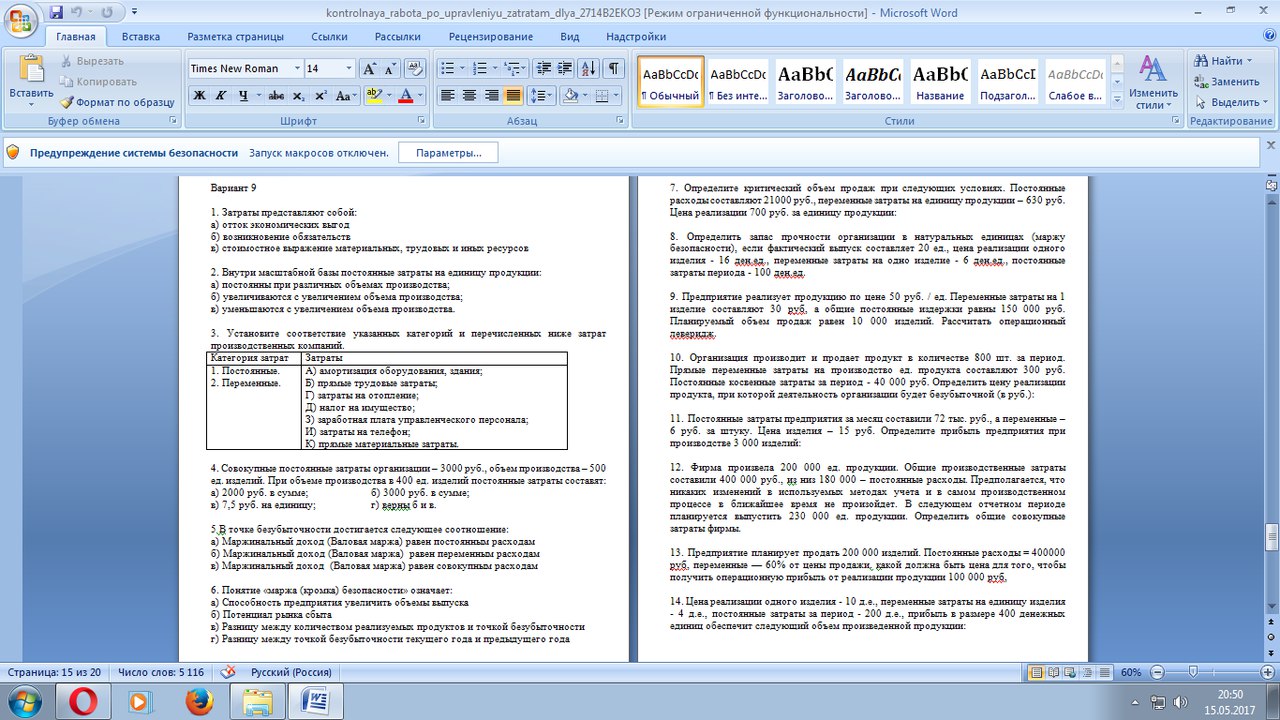The width and height of the screenshot is (1280, 720).
Task: Click the 60% zoom level indicator
Action: point(1130,673)
